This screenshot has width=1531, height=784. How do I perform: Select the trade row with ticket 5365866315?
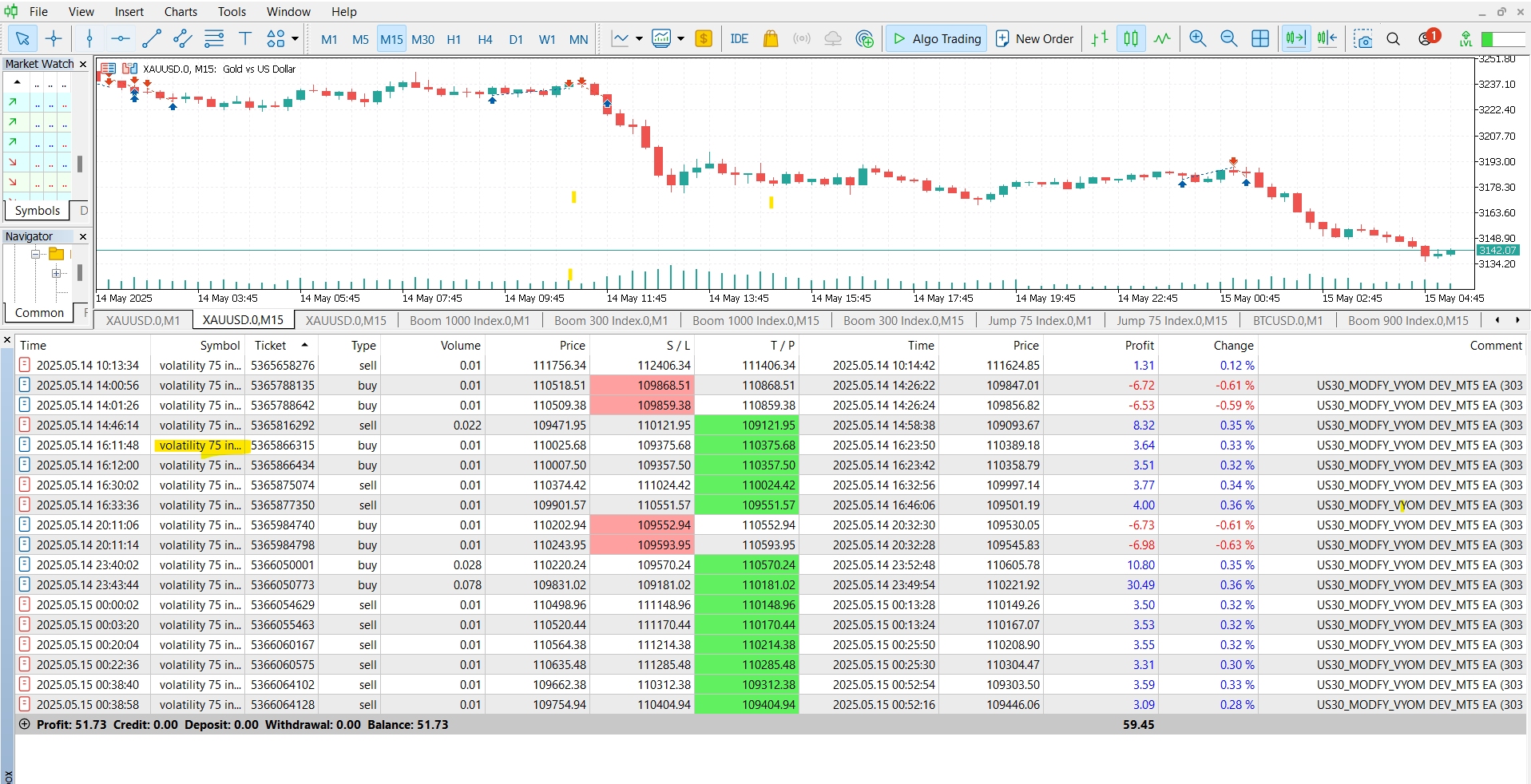coord(771,445)
